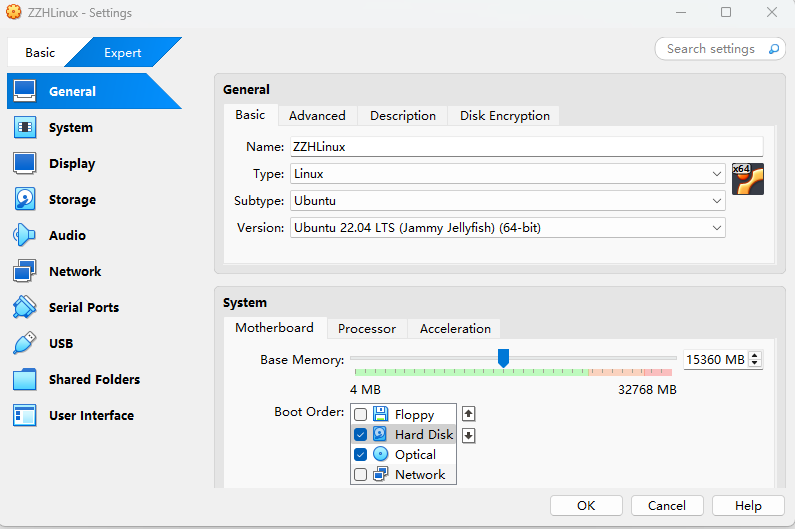Open the Serial Ports connector icon
795x529 pixels.
pos(24,307)
